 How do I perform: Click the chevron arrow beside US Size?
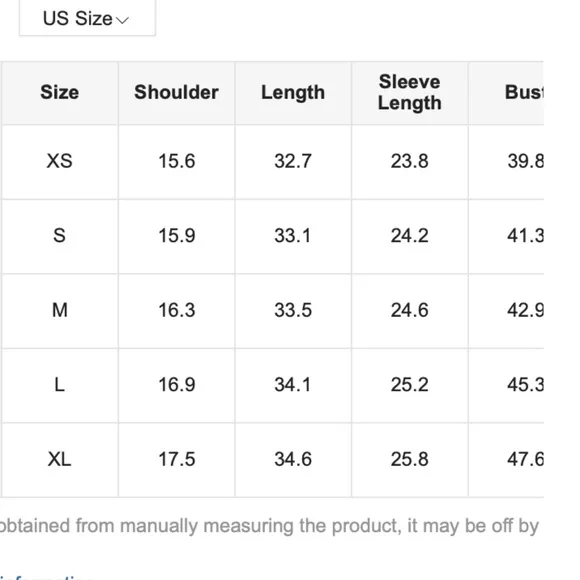(x=122, y=20)
